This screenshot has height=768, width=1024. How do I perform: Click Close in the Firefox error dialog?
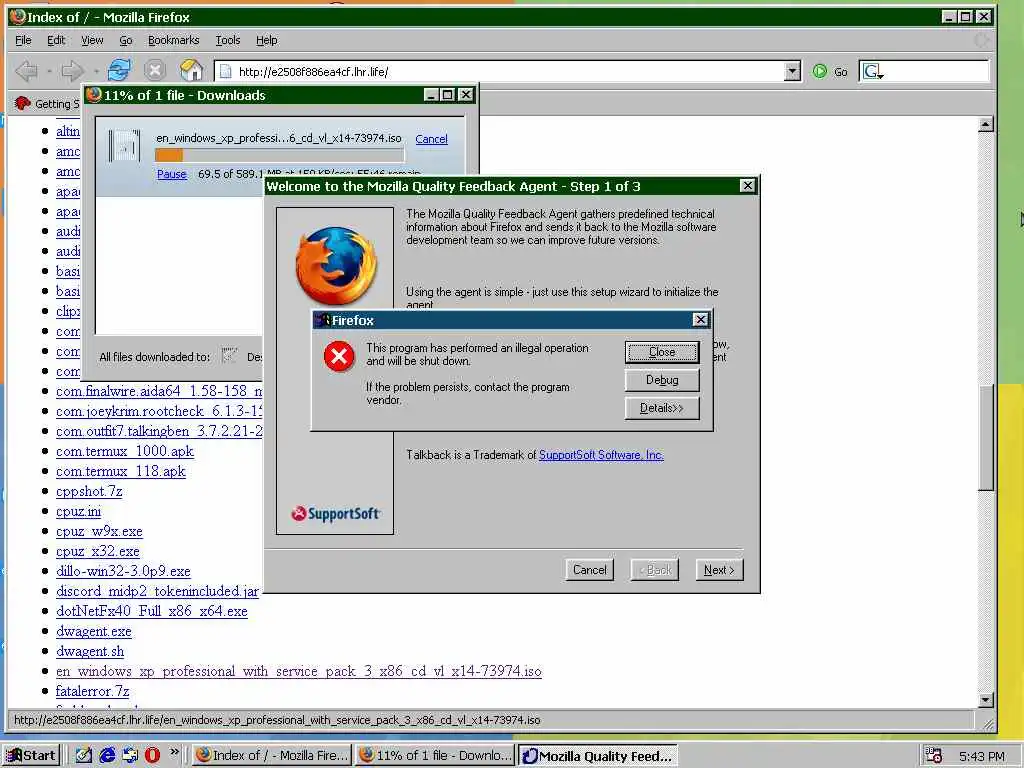(x=662, y=352)
